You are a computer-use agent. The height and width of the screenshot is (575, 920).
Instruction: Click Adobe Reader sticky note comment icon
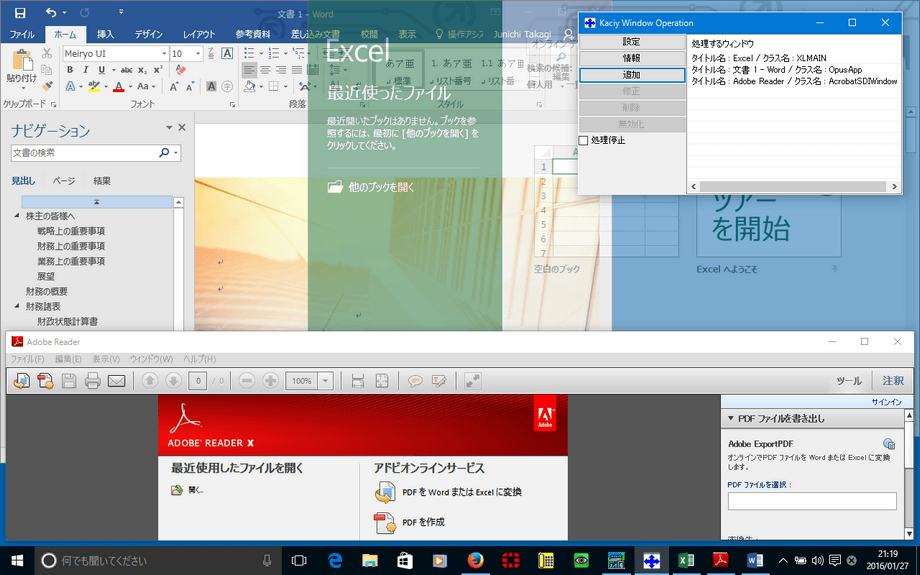[415, 381]
